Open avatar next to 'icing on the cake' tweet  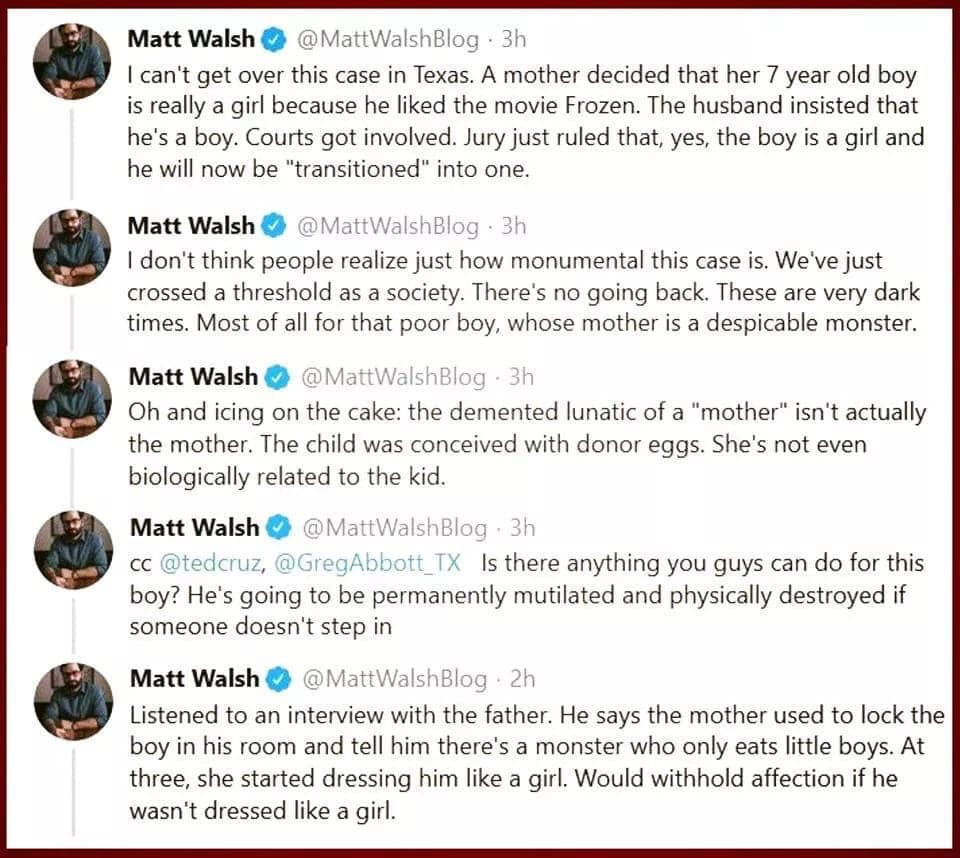(72, 399)
